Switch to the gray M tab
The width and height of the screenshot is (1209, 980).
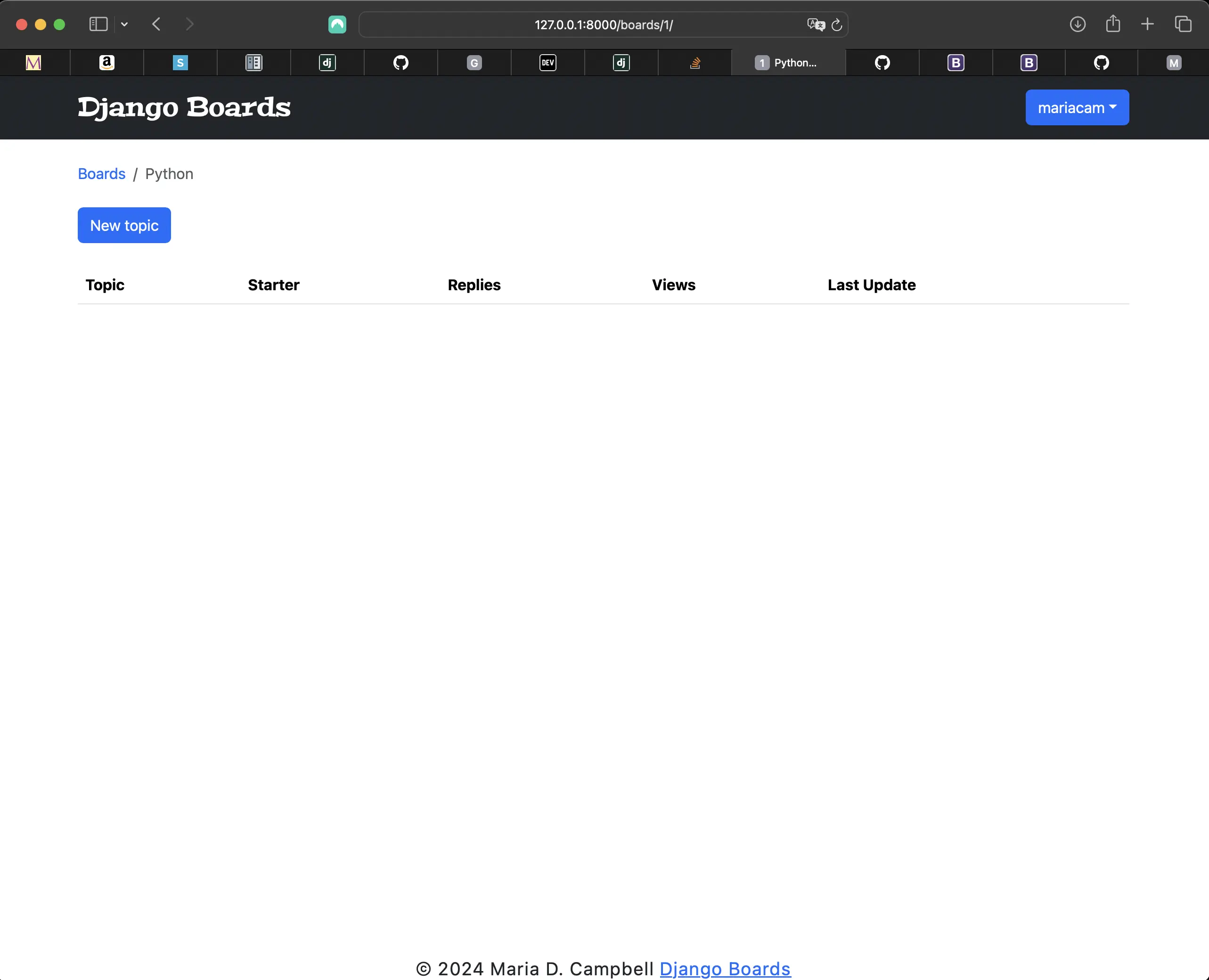pyautogui.click(x=1174, y=63)
